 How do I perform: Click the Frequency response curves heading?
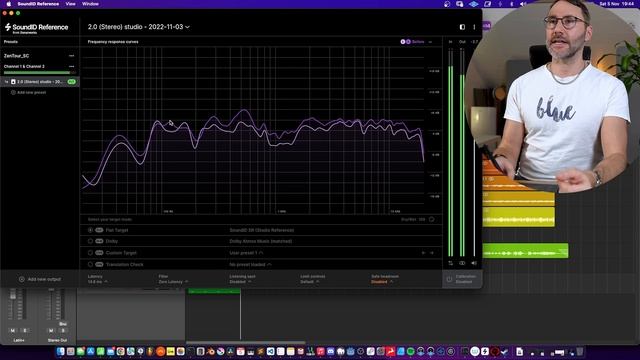pos(113,42)
